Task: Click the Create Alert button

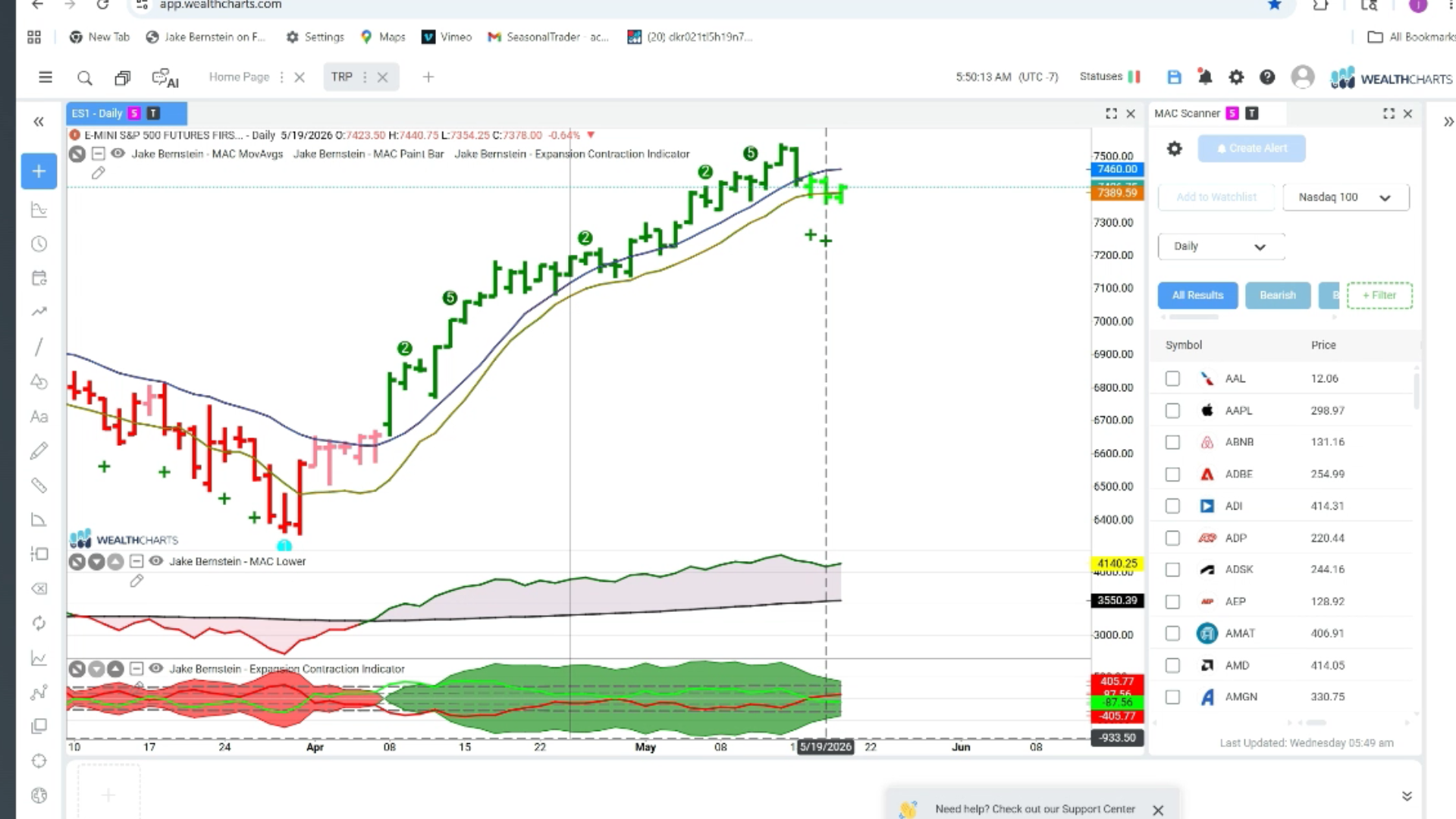Action: [x=1251, y=149]
